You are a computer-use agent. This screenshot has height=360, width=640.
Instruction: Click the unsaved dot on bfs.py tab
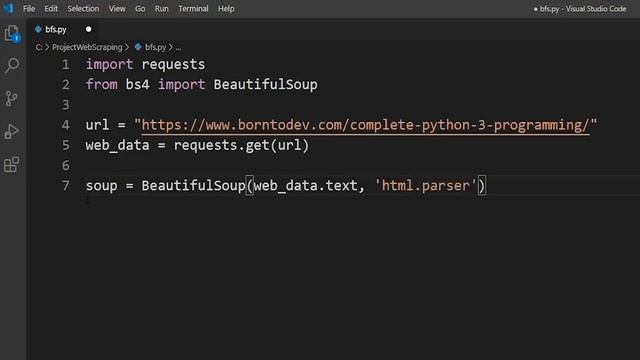(89, 29)
